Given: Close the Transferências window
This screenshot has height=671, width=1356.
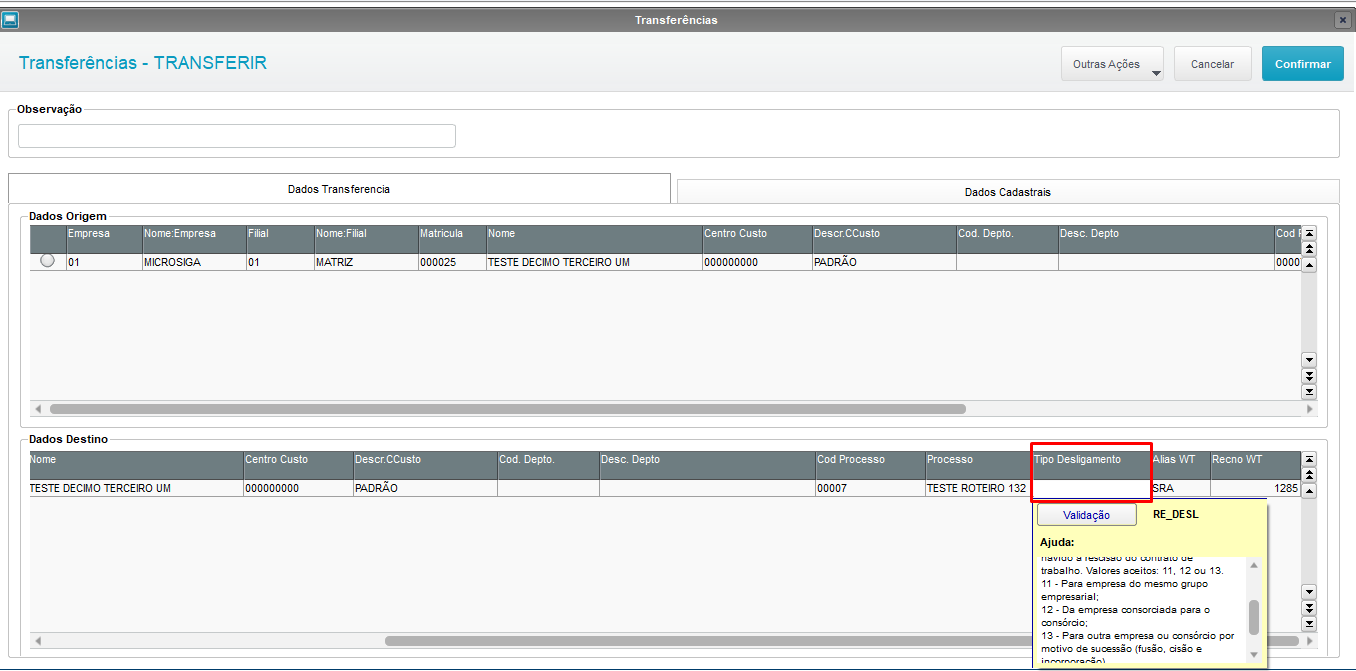Looking at the screenshot, I should 1342,20.
